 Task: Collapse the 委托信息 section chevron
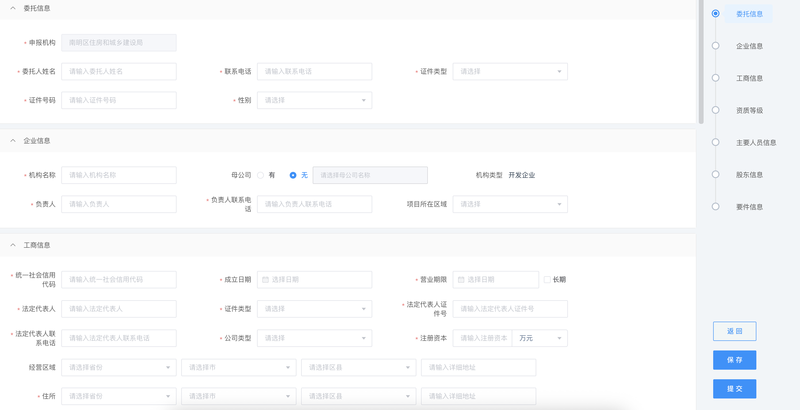[12, 8]
